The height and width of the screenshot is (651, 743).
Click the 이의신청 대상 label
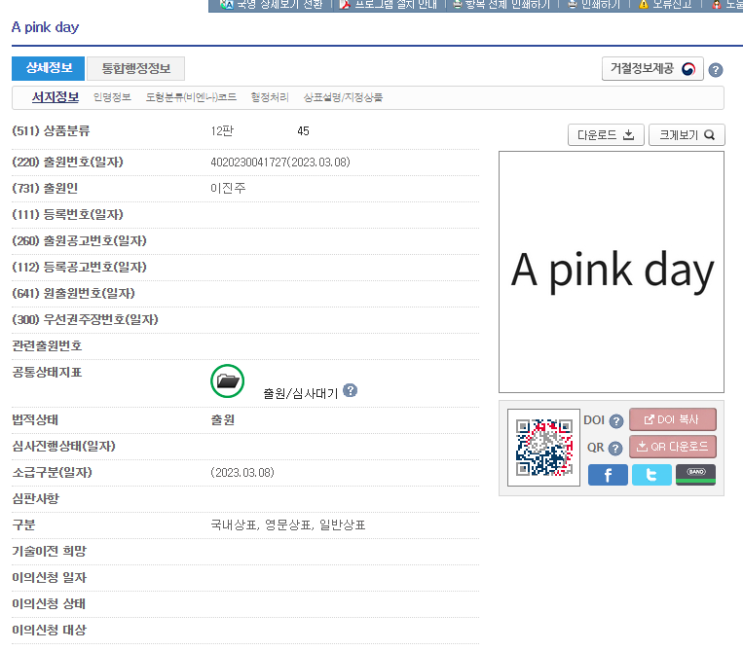point(49,630)
